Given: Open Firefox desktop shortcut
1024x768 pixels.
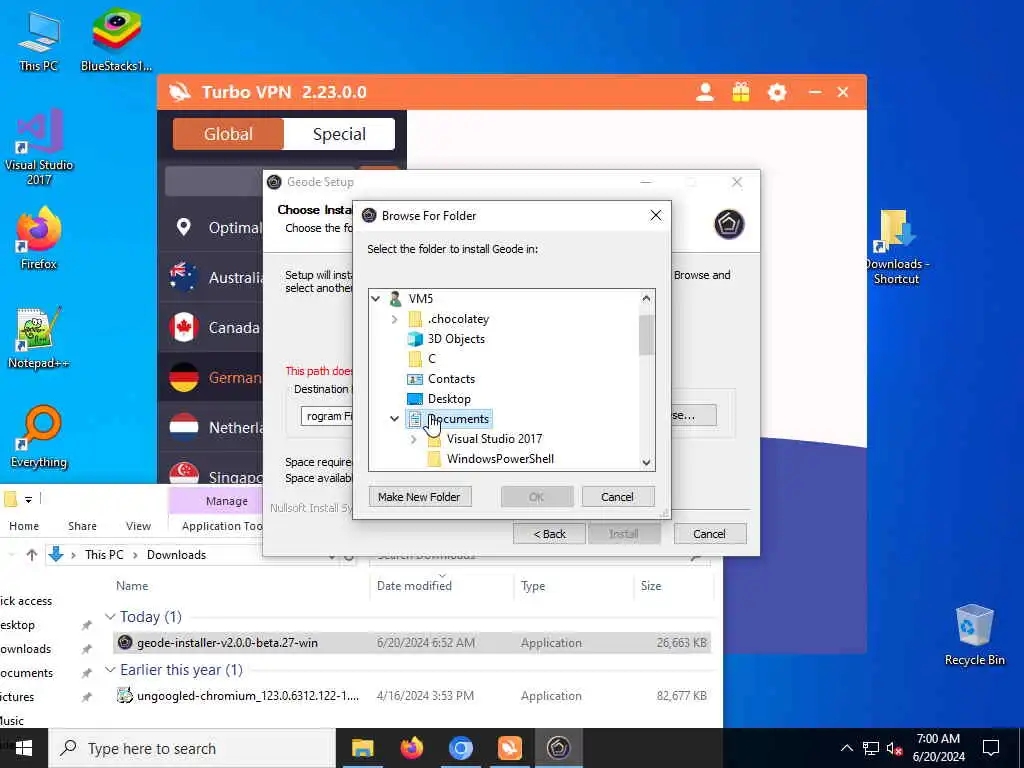Looking at the screenshot, I should coord(39,238).
